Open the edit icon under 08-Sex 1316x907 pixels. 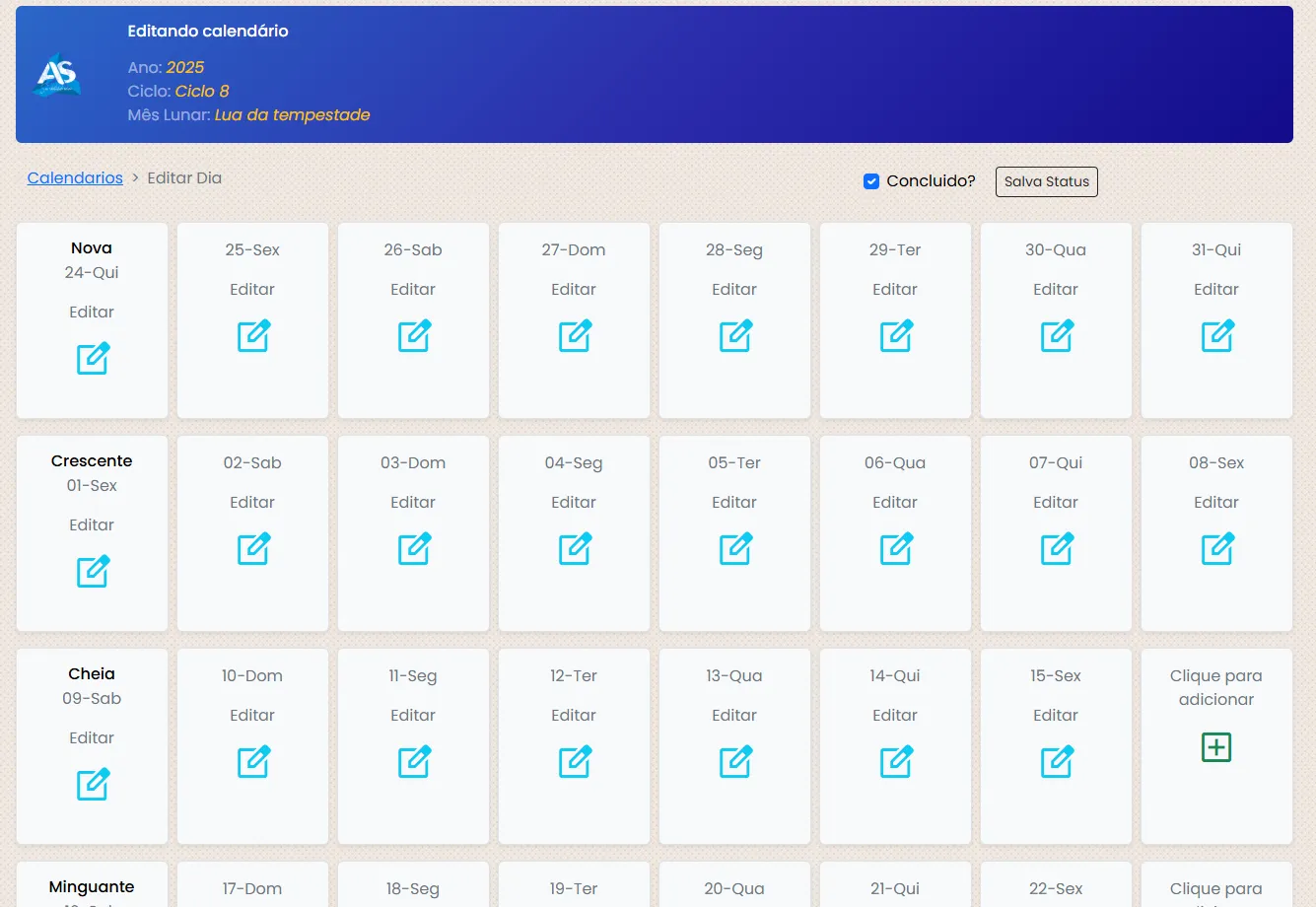1217,548
